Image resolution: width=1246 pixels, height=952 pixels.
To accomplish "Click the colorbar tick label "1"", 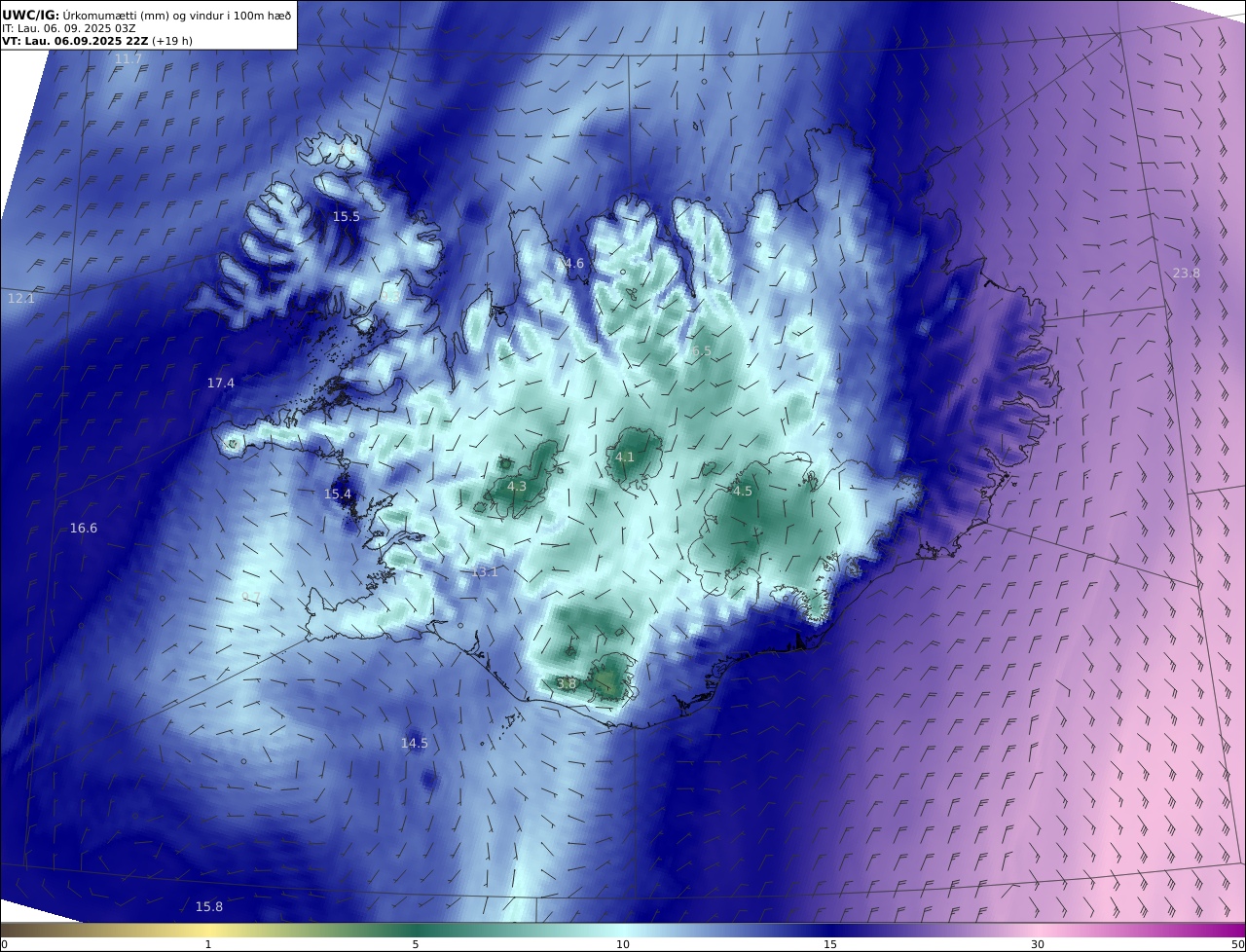I will click(x=208, y=944).
